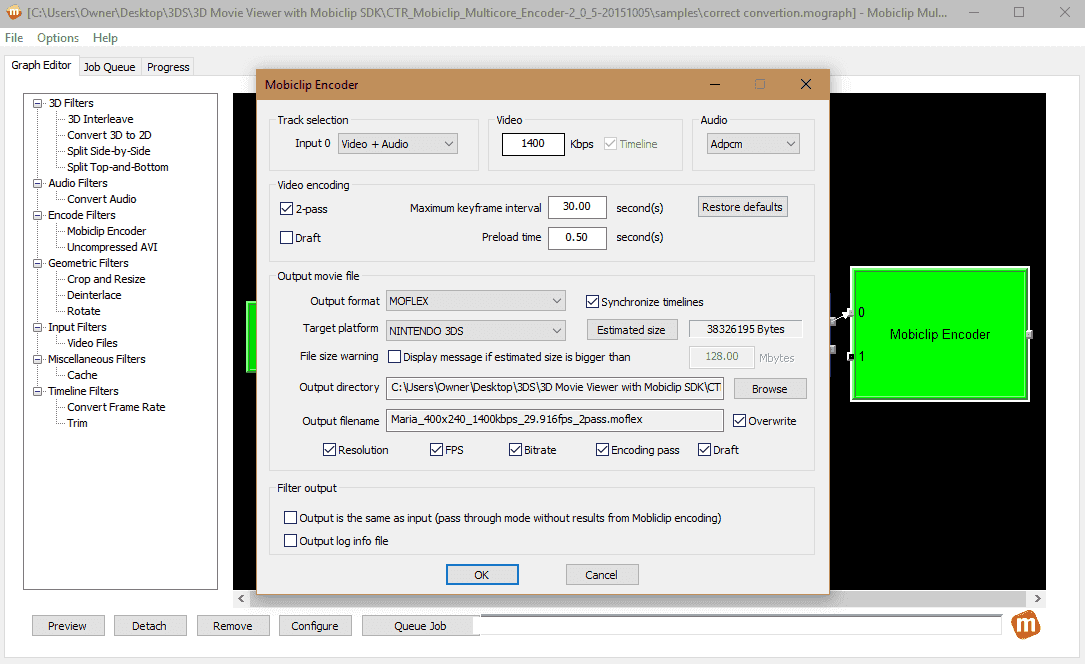Click the Estimated size button
This screenshot has height=664, width=1085.
click(x=631, y=330)
